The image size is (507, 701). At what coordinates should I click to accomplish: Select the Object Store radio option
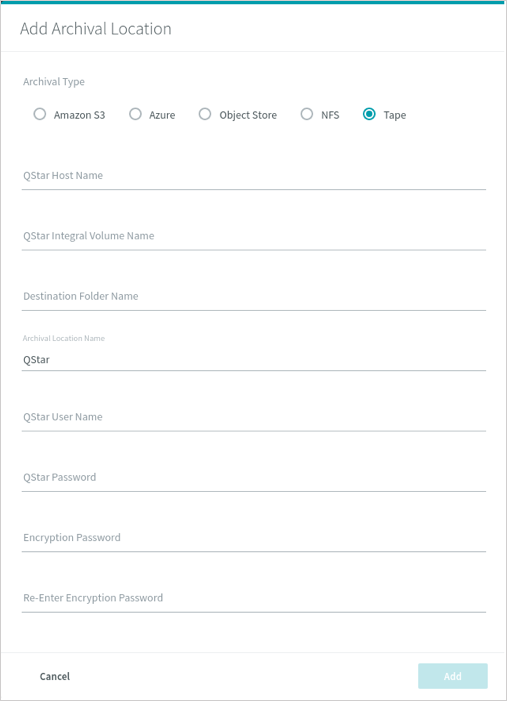(205, 114)
